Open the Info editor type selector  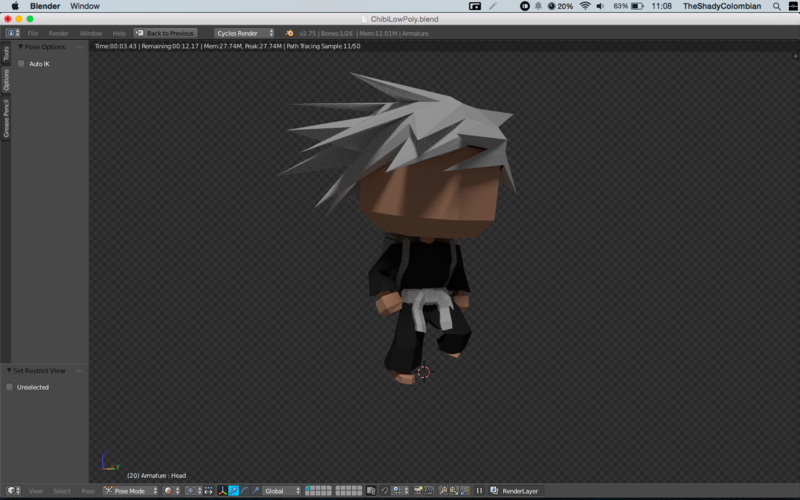click(x=13, y=33)
